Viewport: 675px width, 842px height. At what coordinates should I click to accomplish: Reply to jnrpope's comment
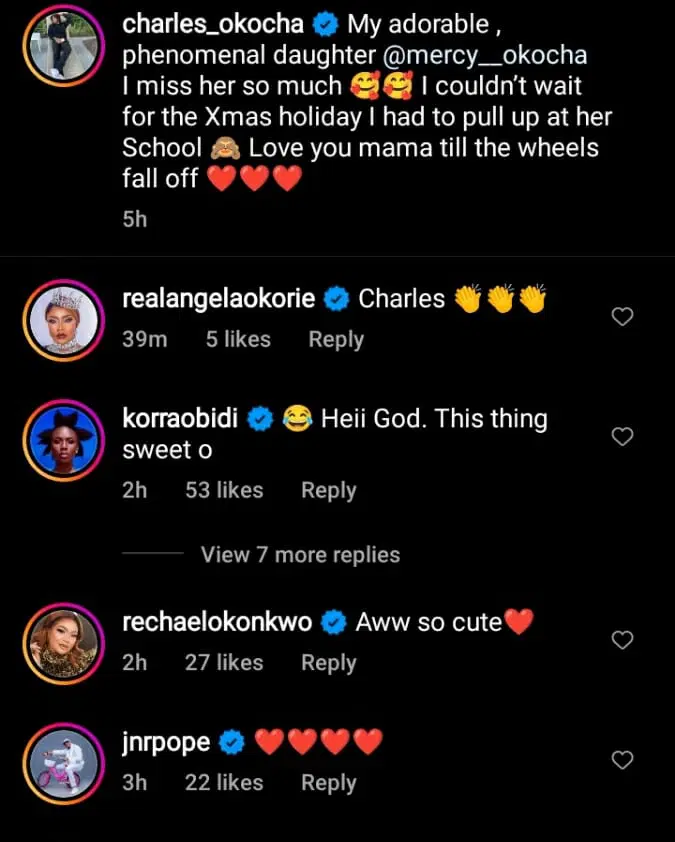(329, 783)
